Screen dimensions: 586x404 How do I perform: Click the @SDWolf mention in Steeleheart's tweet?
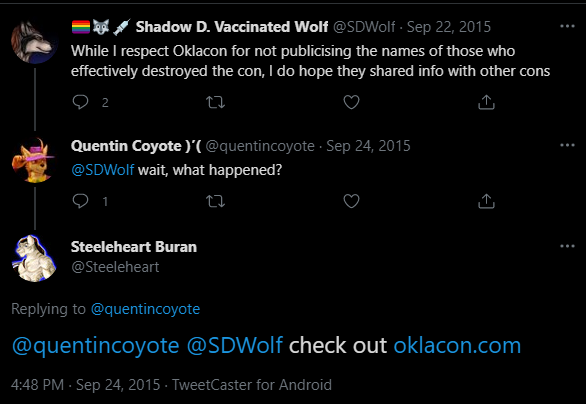pos(234,345)
